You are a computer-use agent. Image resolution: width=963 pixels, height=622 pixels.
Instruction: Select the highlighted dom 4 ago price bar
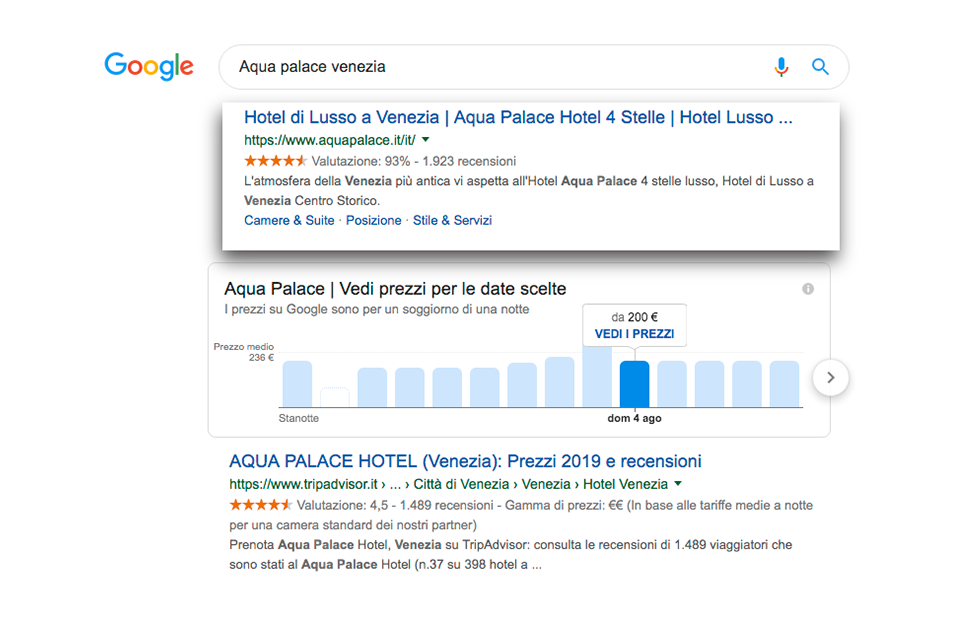tap(634, 384)
